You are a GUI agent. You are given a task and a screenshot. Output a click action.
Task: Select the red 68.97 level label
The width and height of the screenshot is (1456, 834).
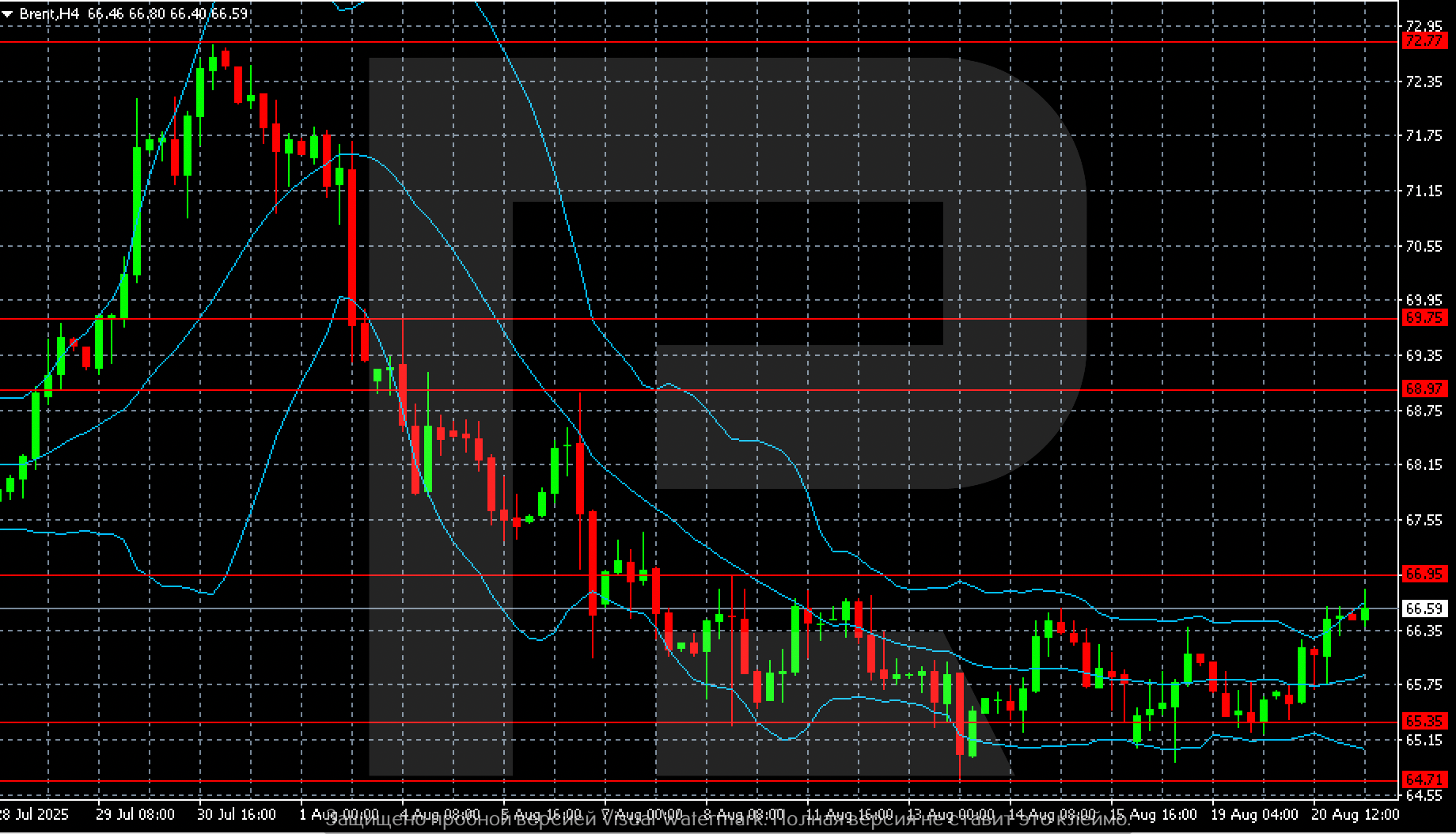pyautogui.click(x=1424, y=389)
